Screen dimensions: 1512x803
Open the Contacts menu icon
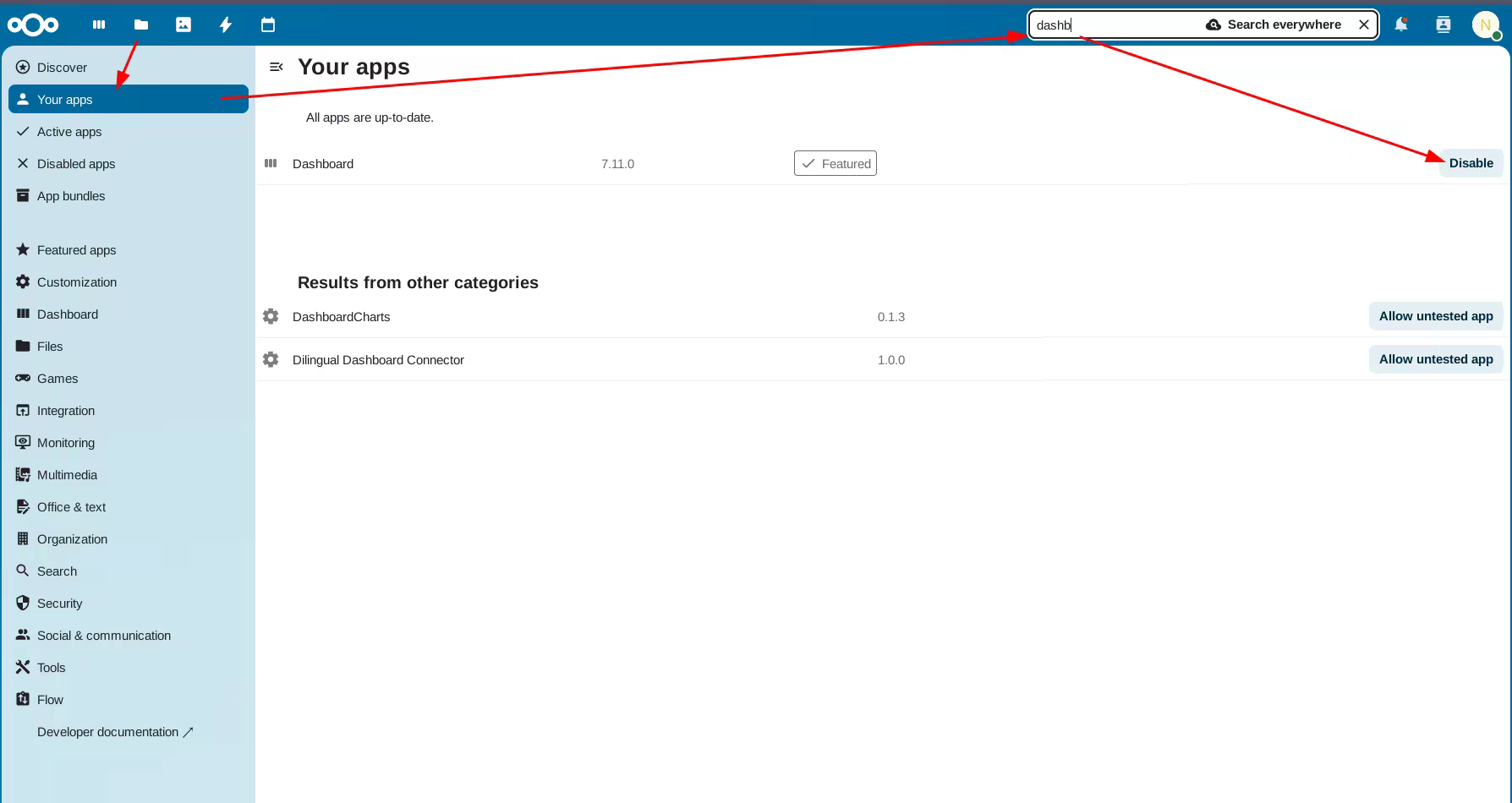(x=1444, y=25)
